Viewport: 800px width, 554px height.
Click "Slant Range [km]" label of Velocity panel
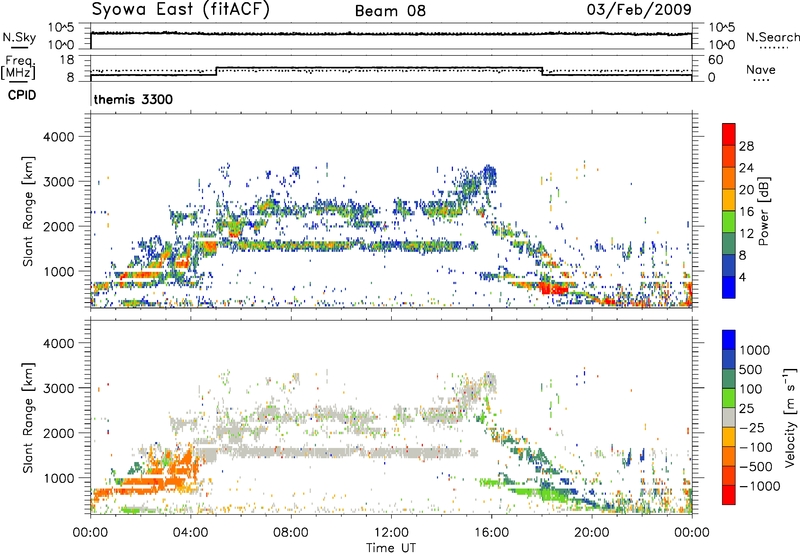pos(28,418)
